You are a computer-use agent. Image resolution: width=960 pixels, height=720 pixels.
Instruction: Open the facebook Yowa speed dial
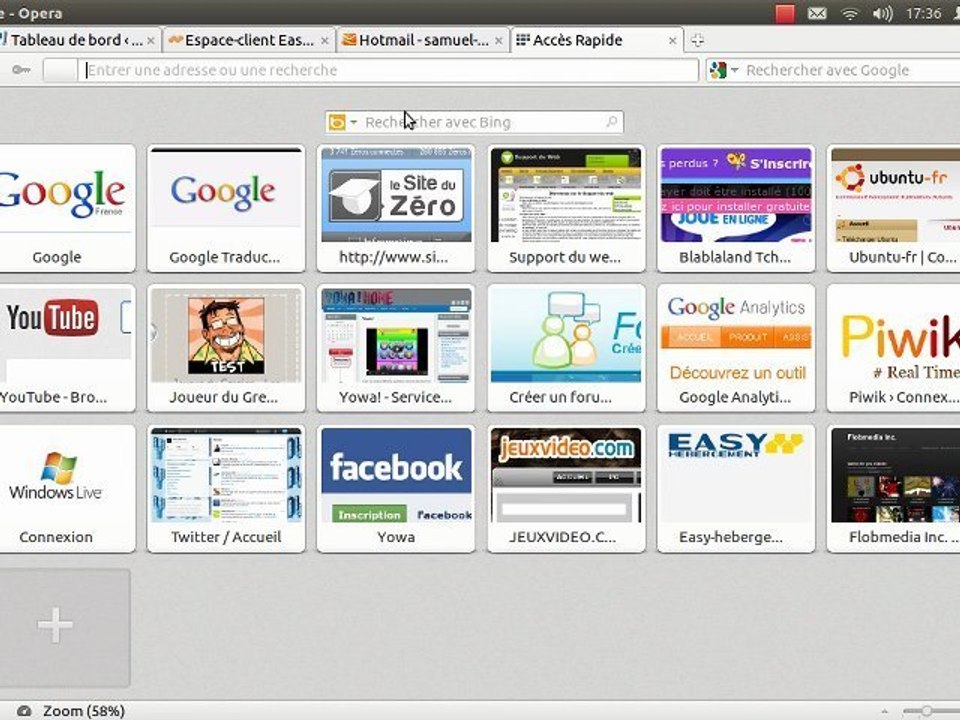click(396, 489)
